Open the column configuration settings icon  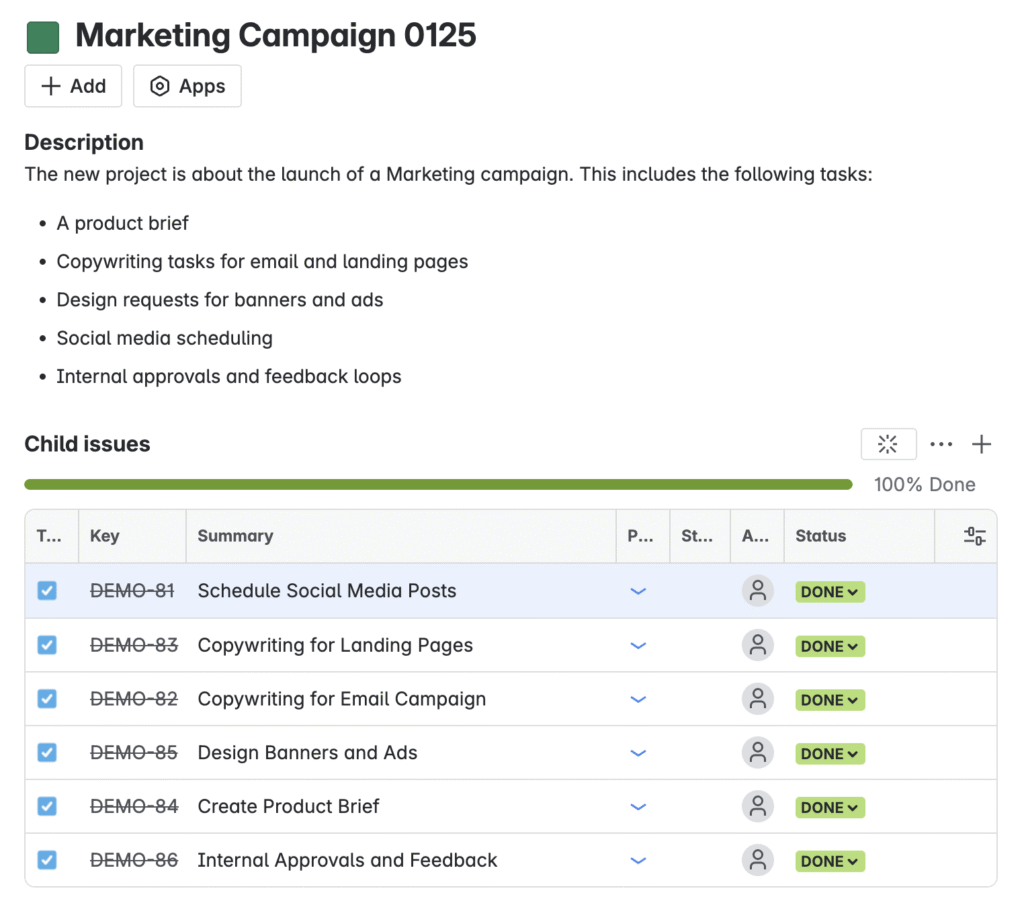tap(974, 536)
